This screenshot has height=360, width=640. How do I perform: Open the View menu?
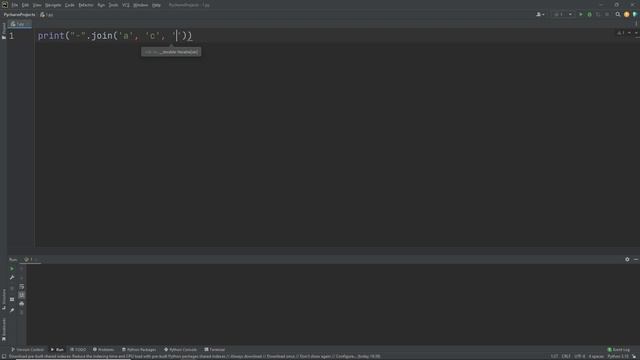(37, 5)
